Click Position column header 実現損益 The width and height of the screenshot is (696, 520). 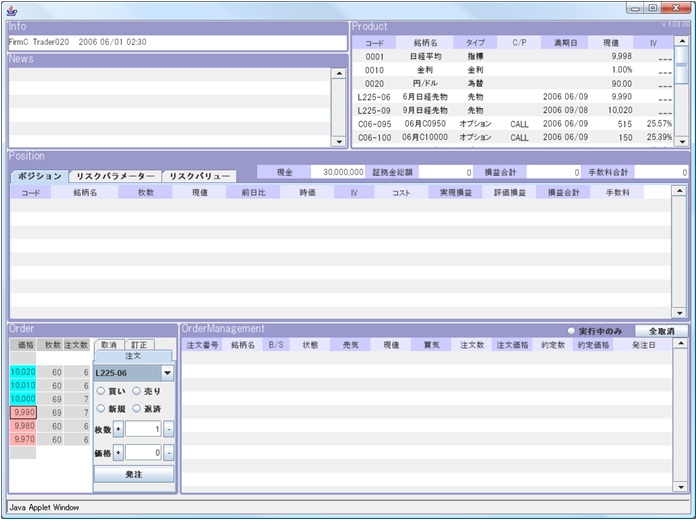(455, 193)
